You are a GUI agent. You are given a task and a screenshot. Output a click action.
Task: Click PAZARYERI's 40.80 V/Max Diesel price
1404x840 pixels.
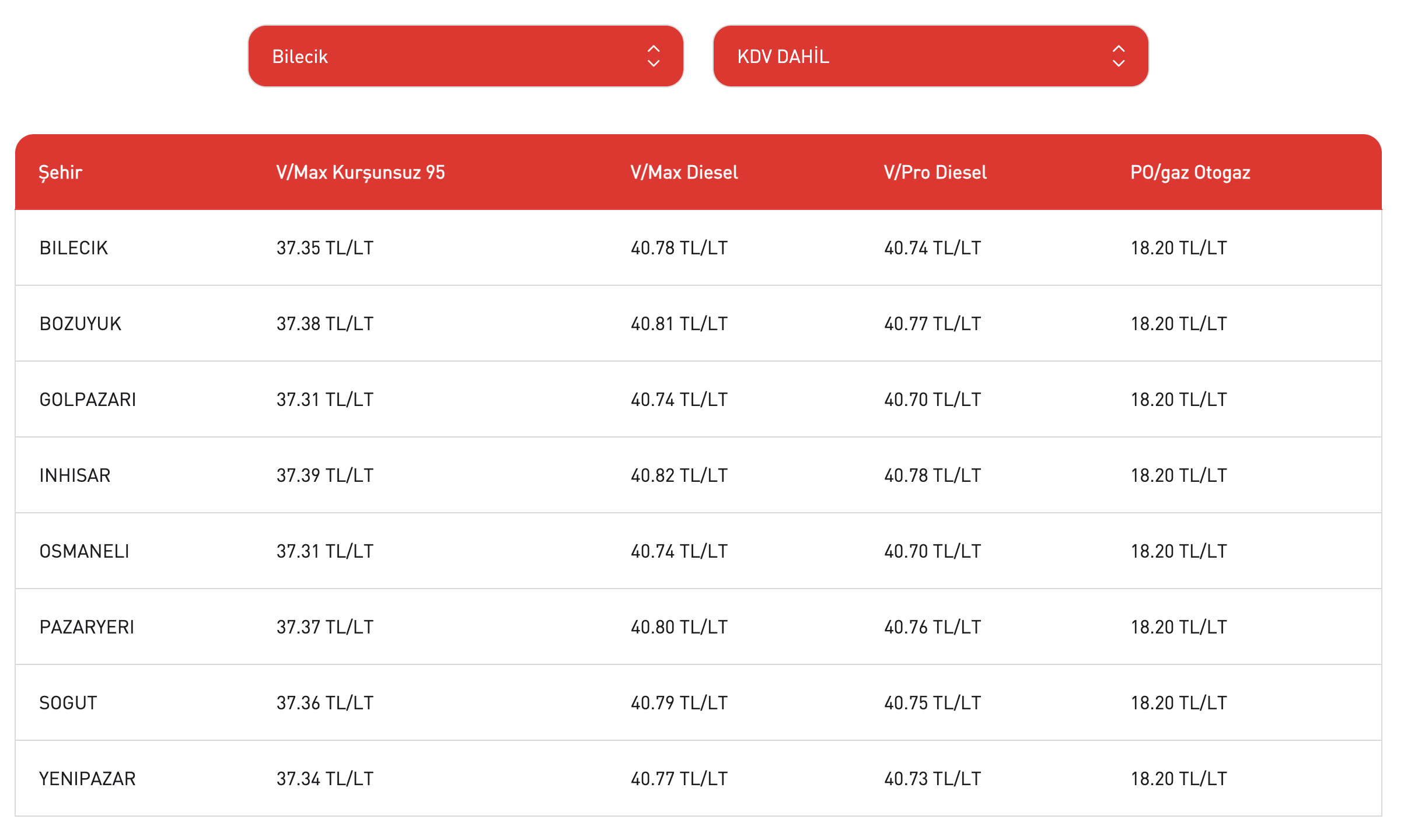(x=679, y=627)
